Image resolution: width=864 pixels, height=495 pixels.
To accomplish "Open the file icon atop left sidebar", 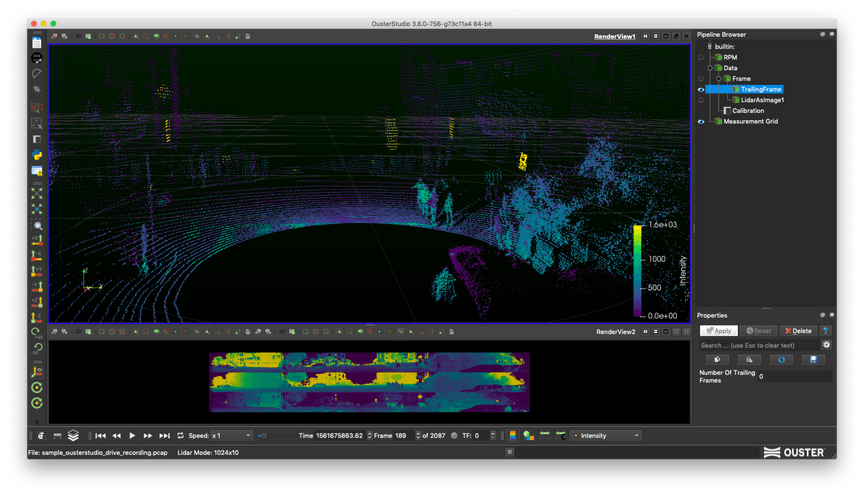I will pyautogui.click(x=37, y=42).
